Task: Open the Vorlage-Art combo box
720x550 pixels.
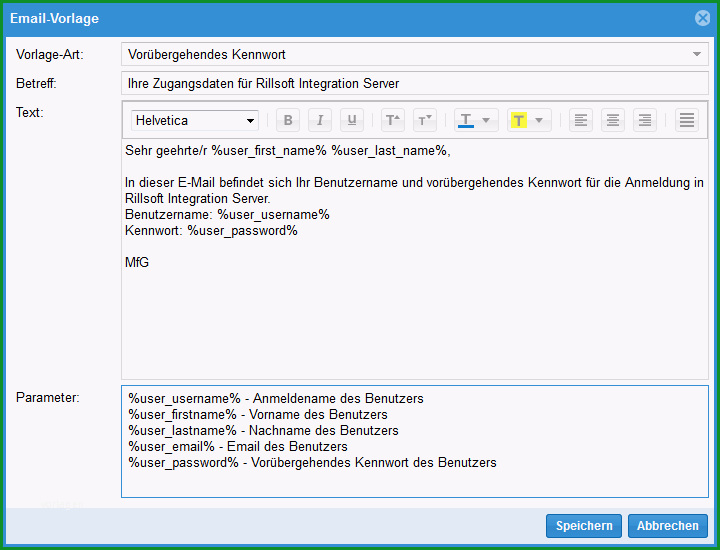Action: point(415,54)
